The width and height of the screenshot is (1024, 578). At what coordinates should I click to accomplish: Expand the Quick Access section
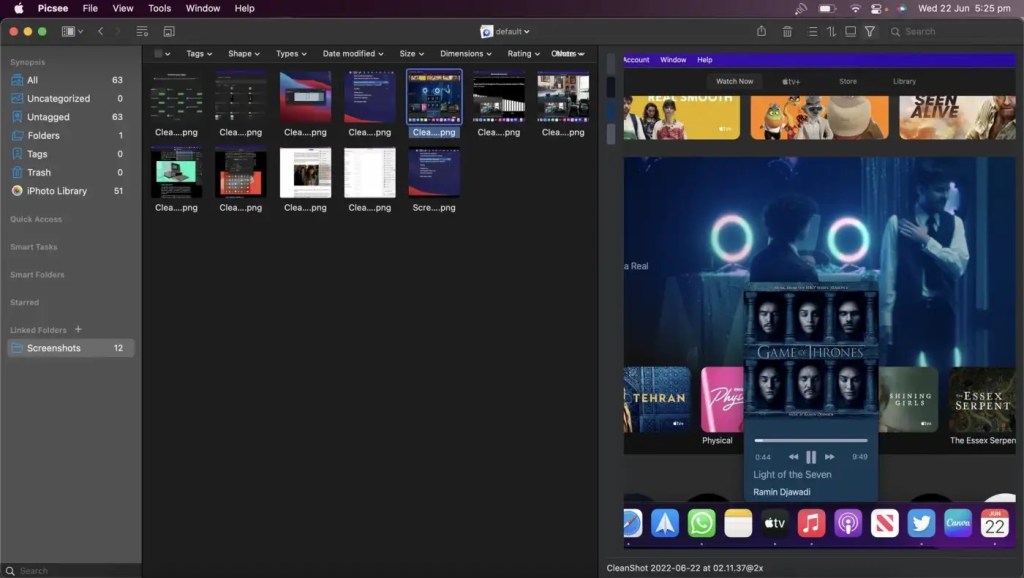tap(36, 219)
